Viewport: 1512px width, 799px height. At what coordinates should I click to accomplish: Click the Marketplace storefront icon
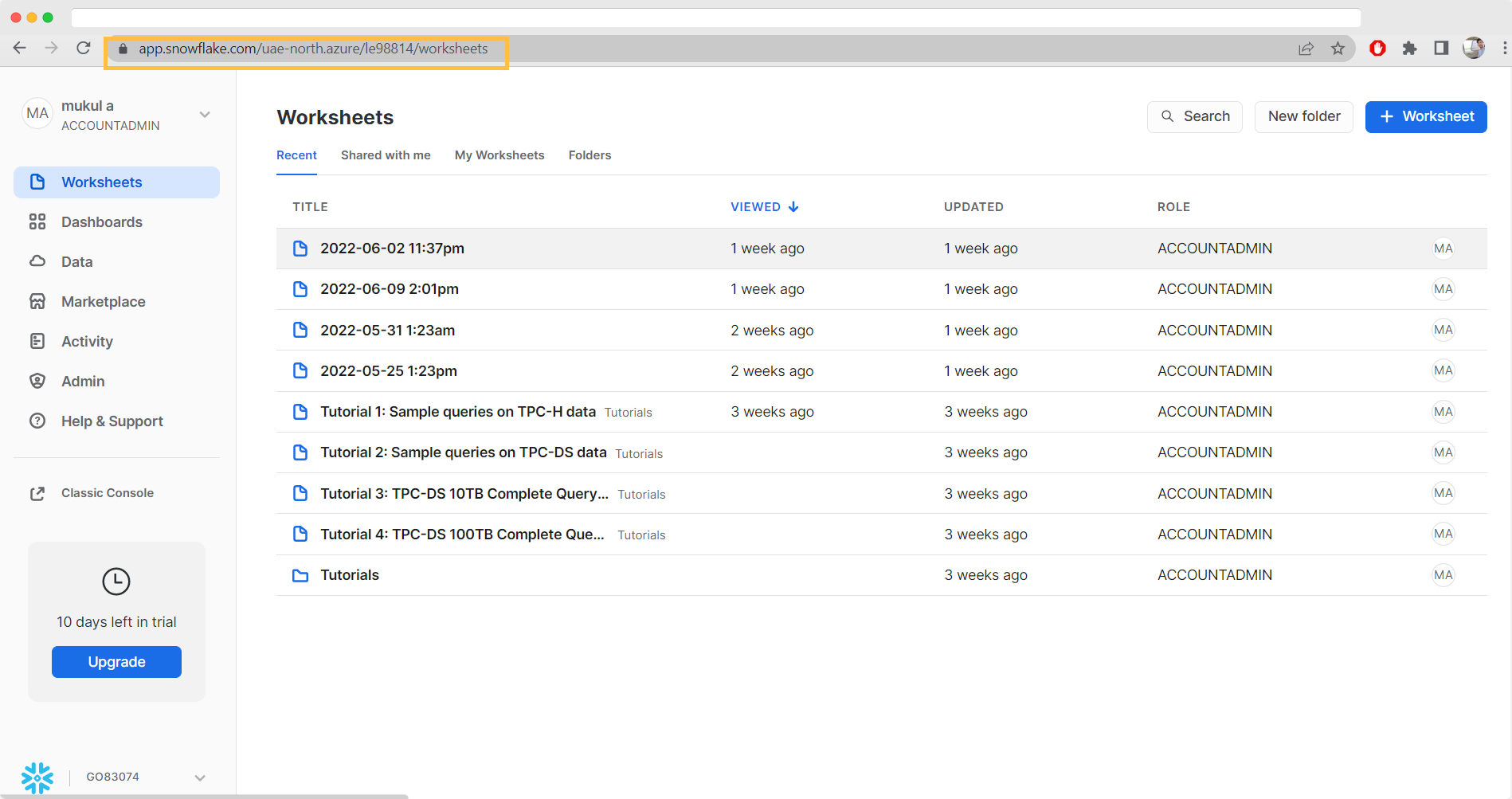point(37,302)
